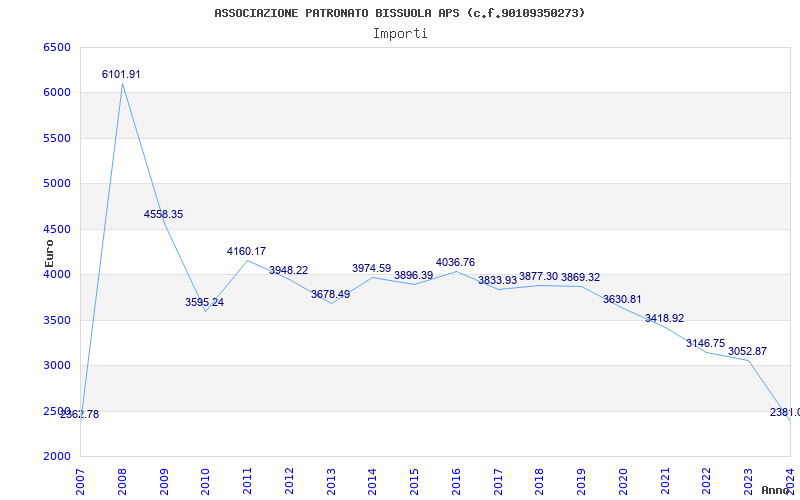This screenshot has width=800, height=500.
Task: Select the 2021 year axis label
Action: coord(665,482)
